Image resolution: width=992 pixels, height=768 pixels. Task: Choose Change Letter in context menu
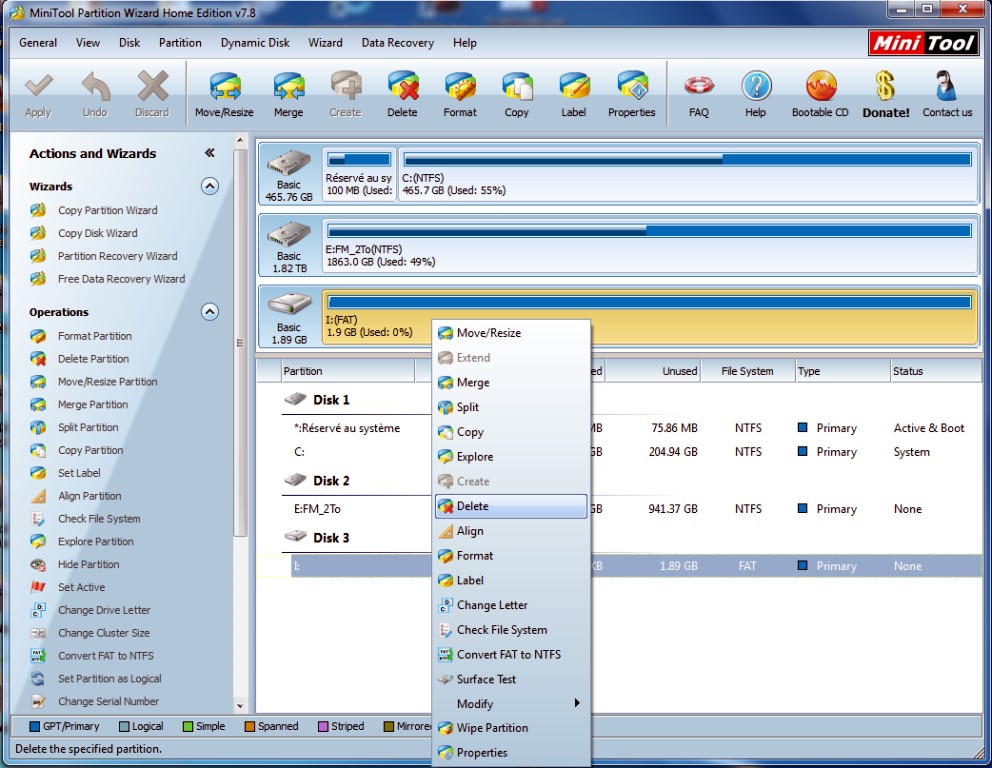pyautogui.click(x=511, y=605)
